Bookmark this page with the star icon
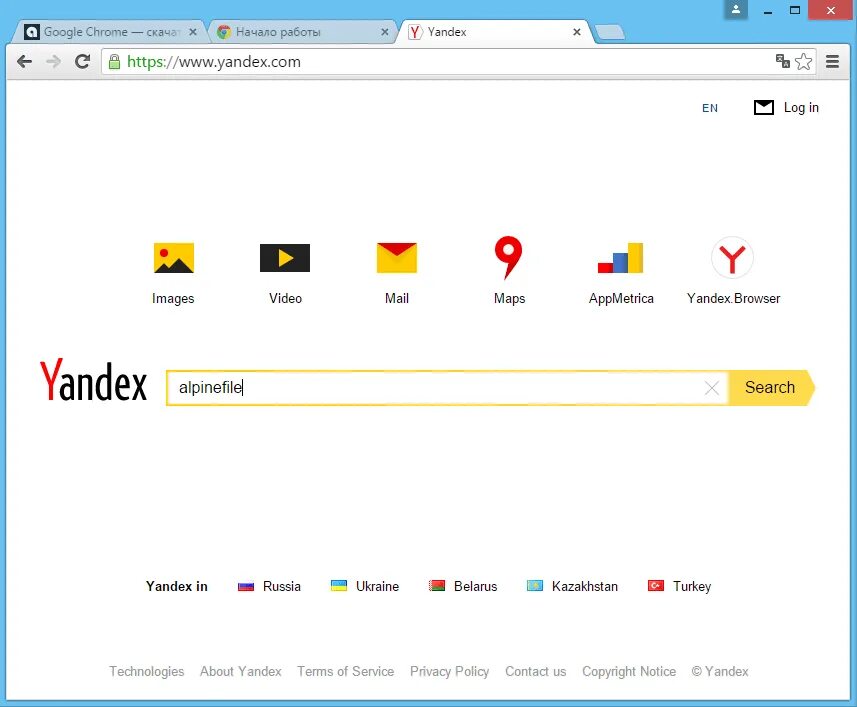Image resolution: width=857 pixels, height=707 pixels. pyautogui.click(x=803, y=62)
